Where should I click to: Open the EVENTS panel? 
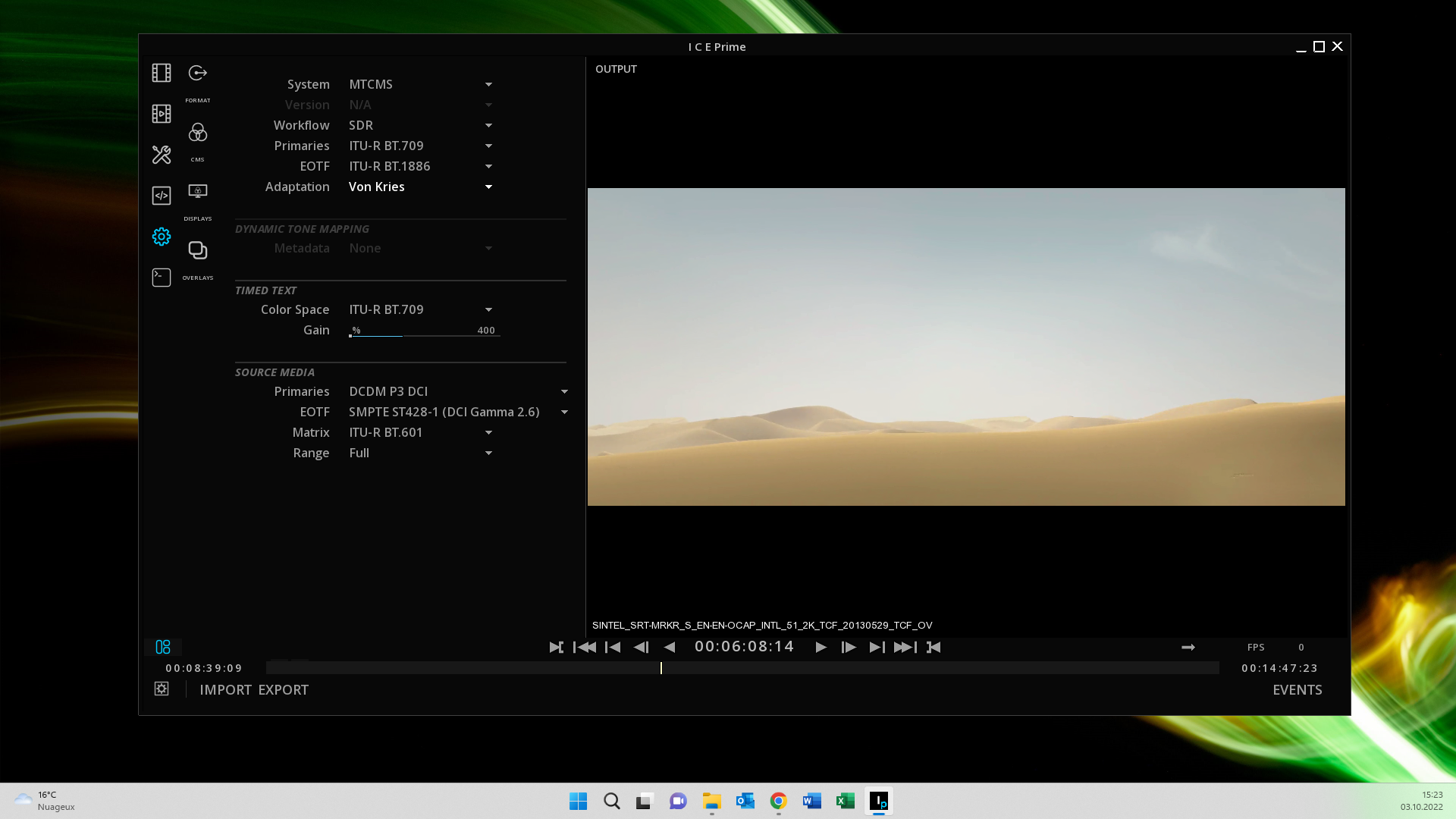pyautogui.click(x=1297, y=689)
